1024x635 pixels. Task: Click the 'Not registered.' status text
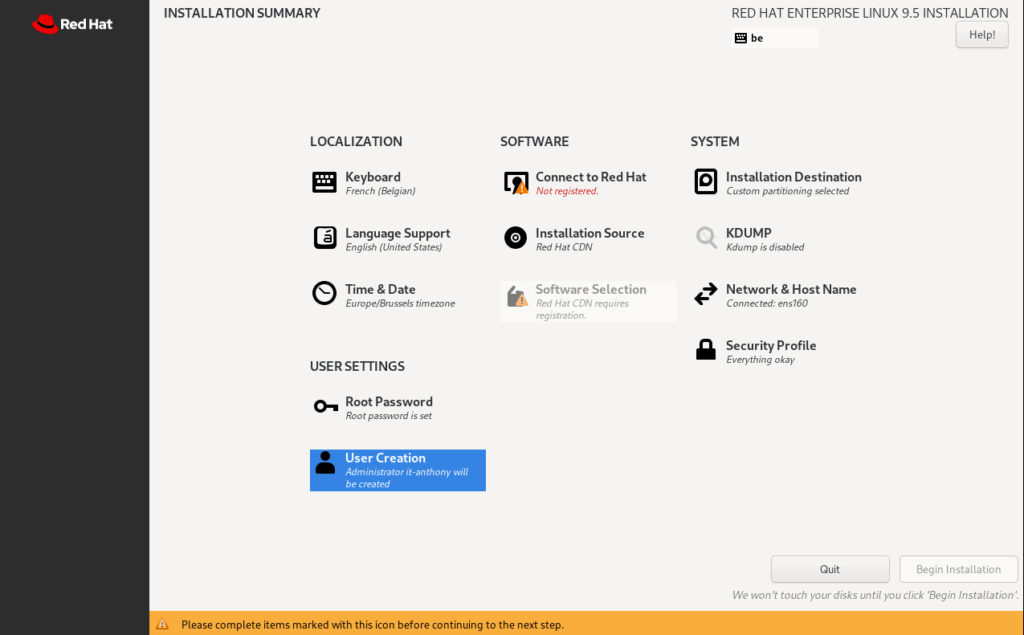pos(567,191)
